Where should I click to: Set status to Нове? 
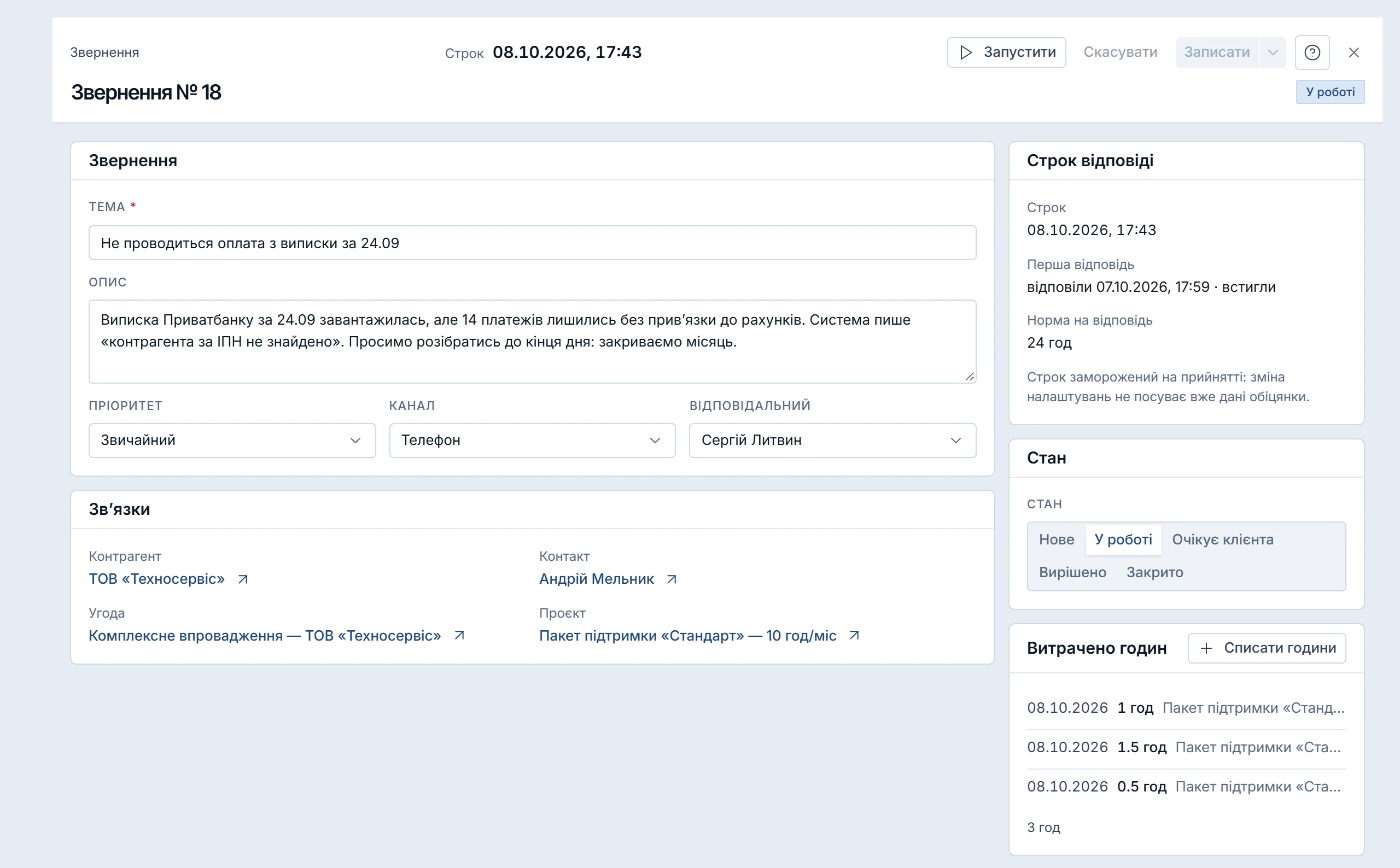point(1056,539)
